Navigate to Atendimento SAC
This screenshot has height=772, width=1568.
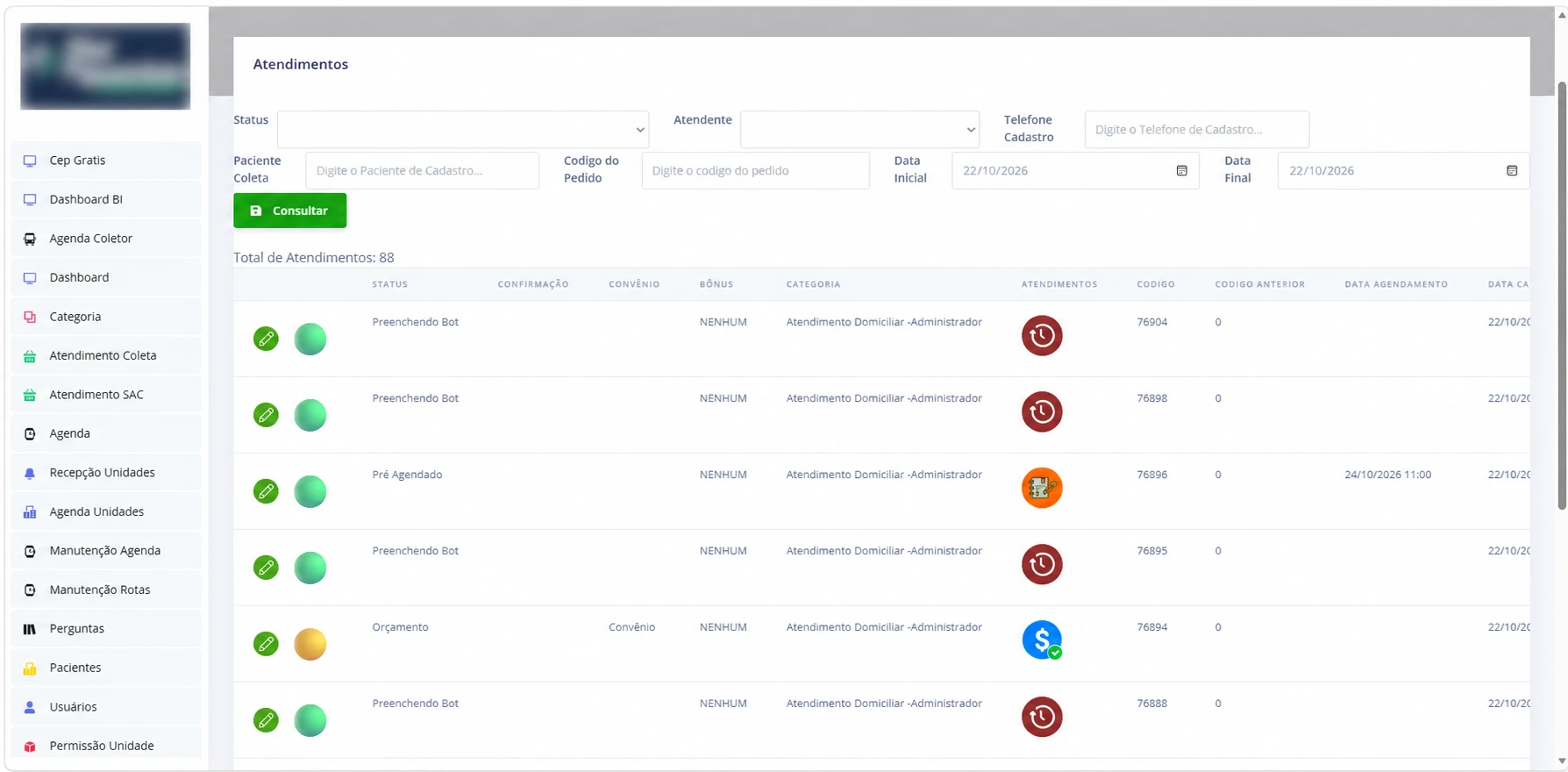tap(105, 395)
